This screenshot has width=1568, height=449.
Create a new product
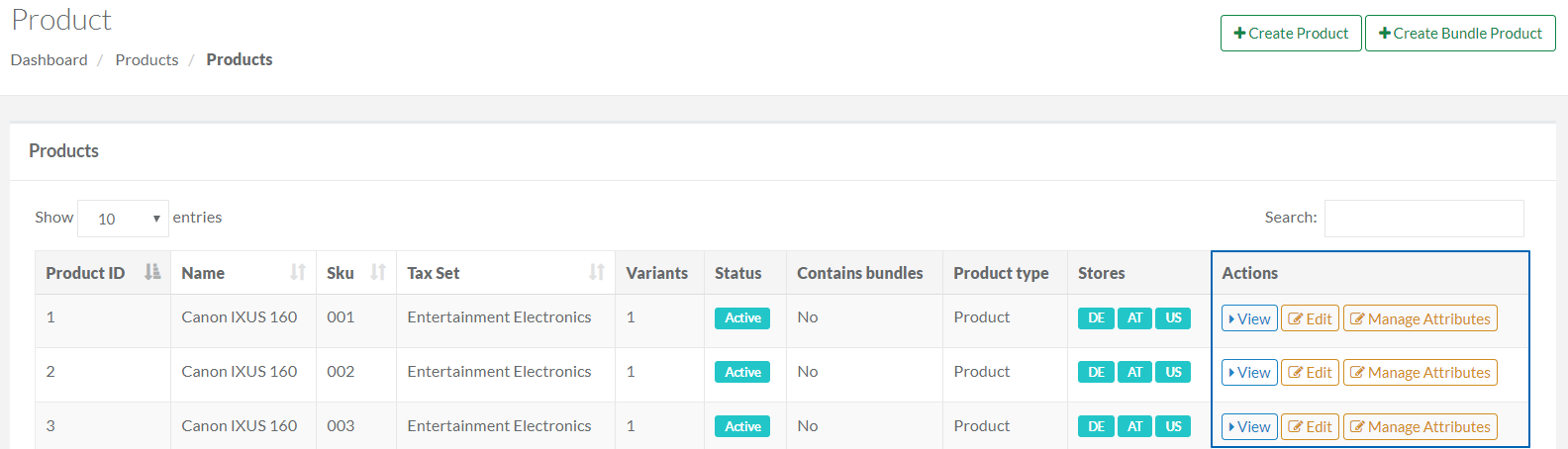1291,33
